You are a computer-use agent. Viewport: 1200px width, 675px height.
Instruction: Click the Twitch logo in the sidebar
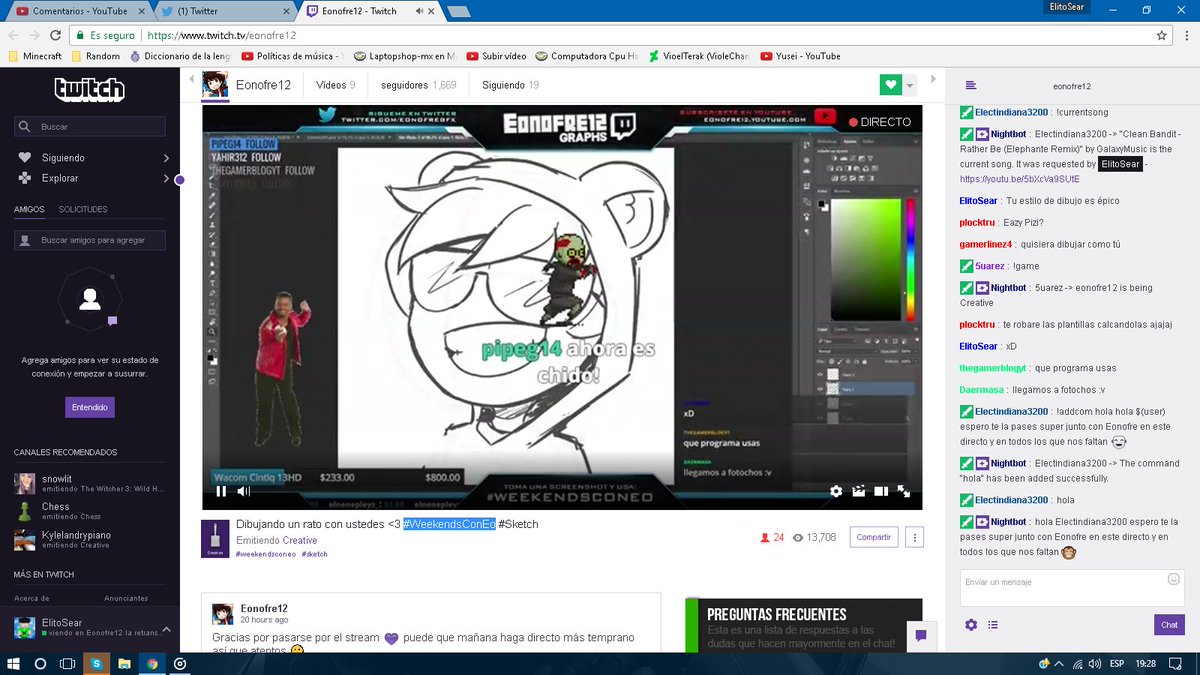(90, 89)
